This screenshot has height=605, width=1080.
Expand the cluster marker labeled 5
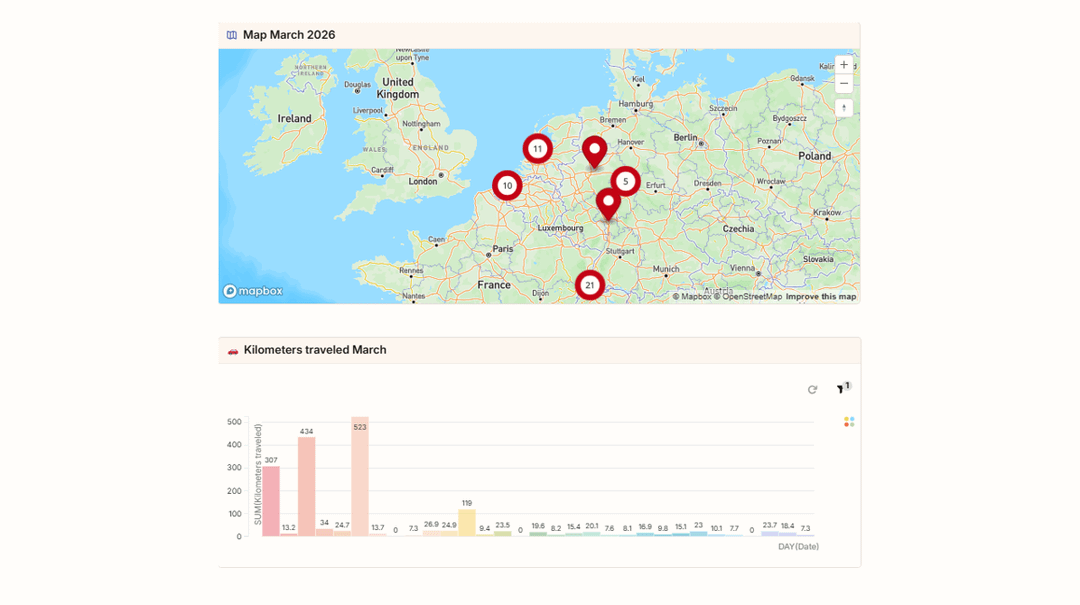(625, 181)
